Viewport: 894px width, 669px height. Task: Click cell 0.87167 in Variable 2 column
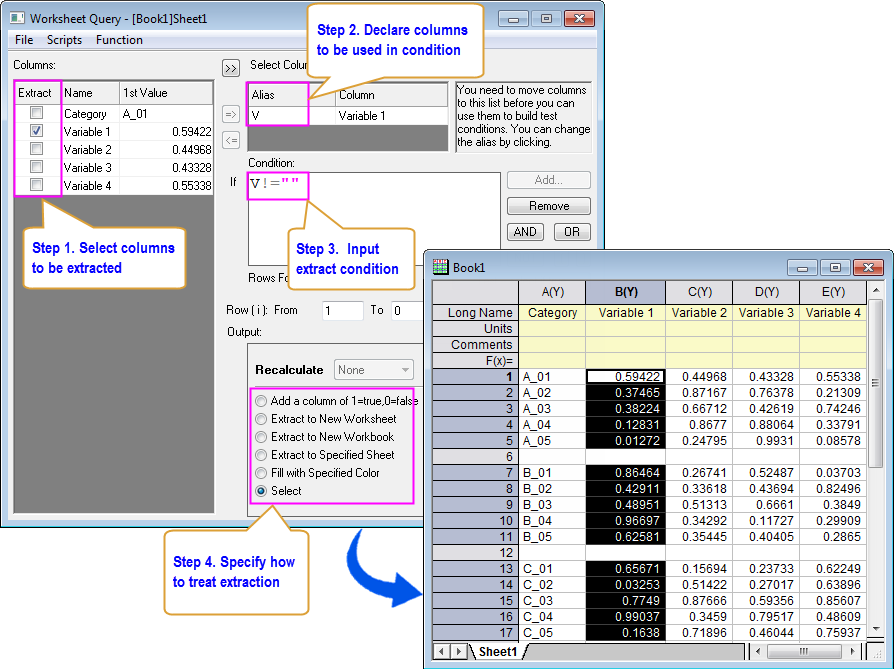coord(699,393)
